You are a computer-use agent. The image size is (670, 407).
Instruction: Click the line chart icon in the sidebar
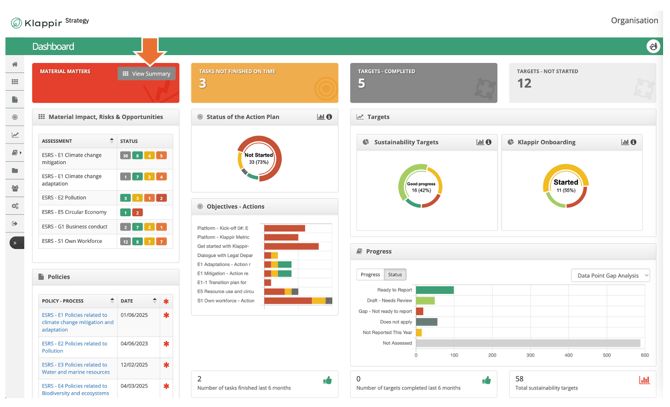tap(15, 135)
